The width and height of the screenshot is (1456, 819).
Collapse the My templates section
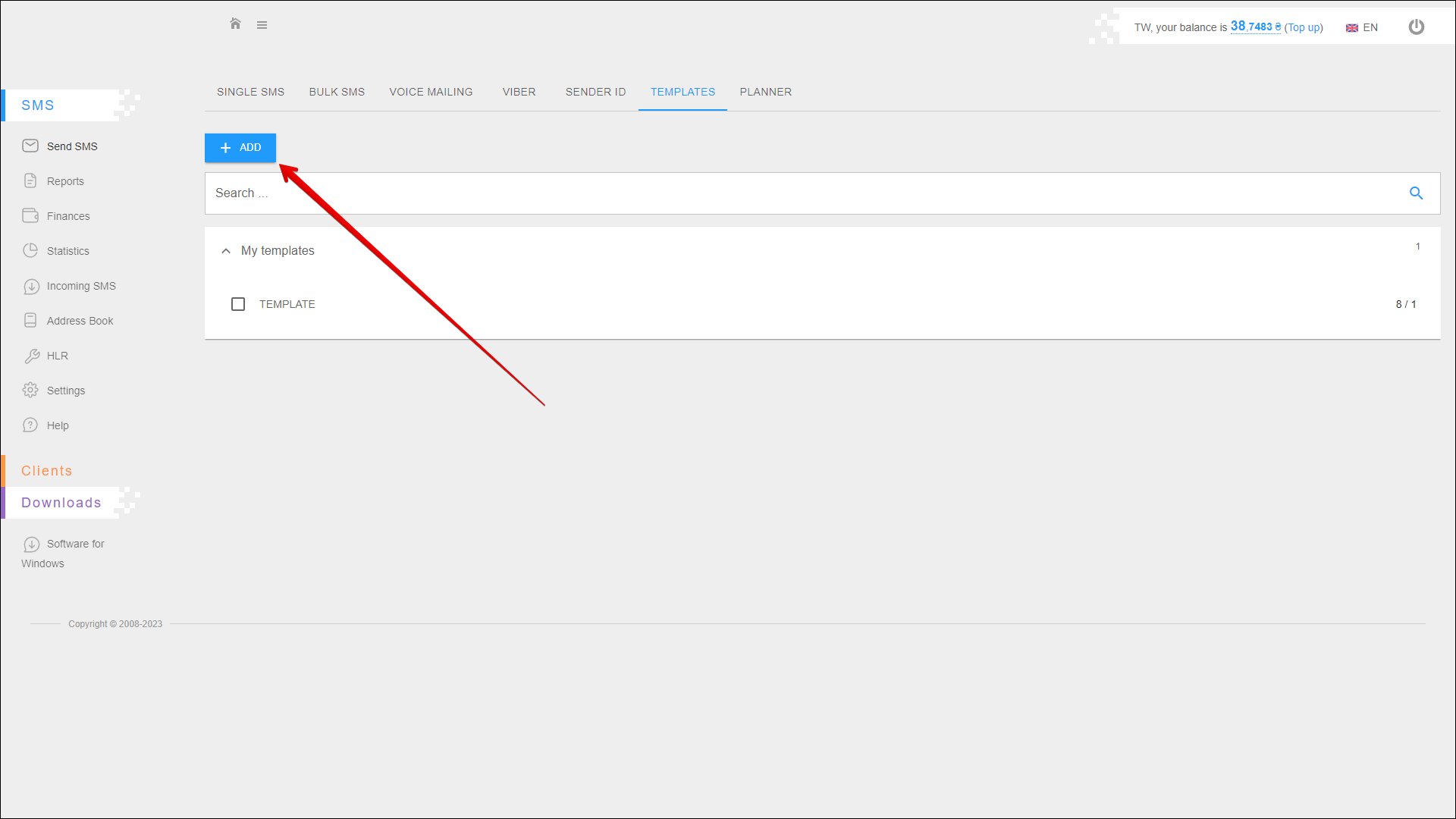tap(226, 251)
